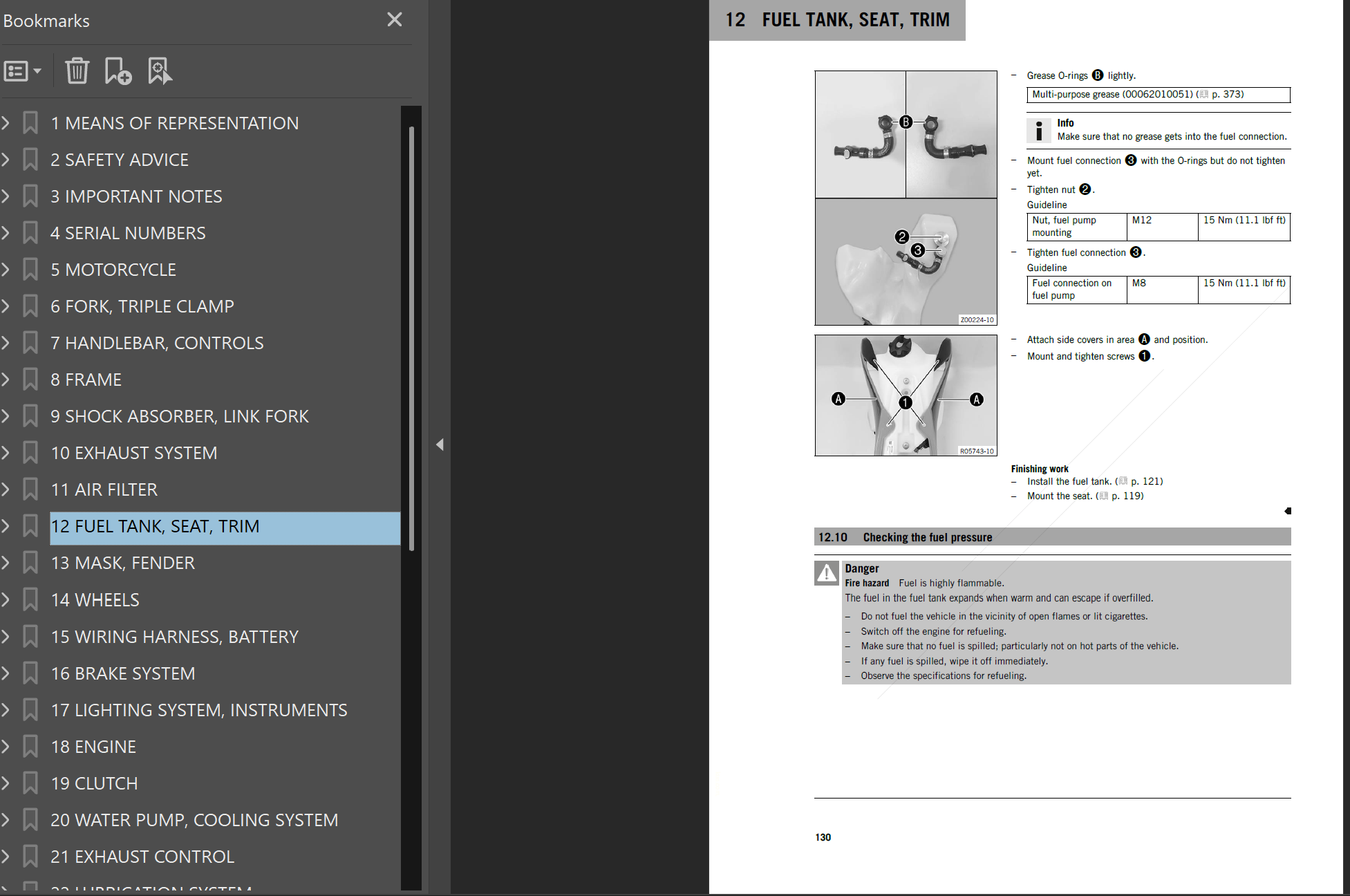The width and height of the screenshot is (1350, 896).
Task: Go to bookmark 18 ENGINE
Action: [x=93, y=747]
